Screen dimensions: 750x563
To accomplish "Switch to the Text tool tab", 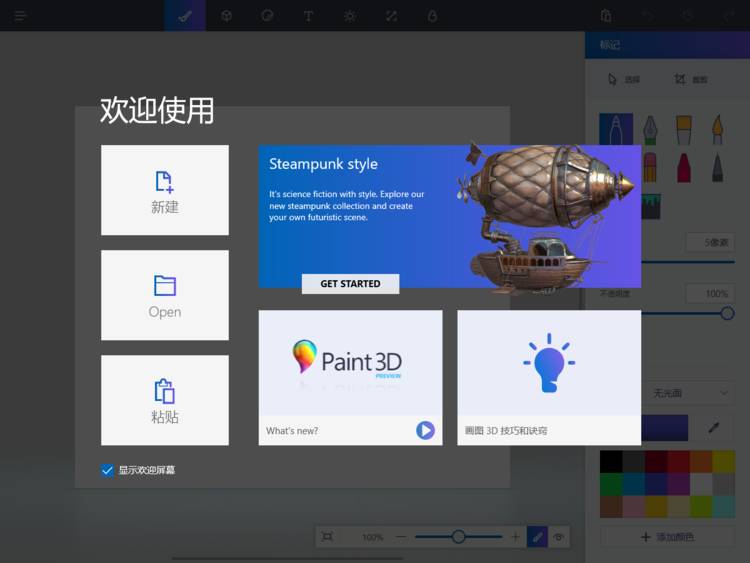I will click(x=309, y=16).
